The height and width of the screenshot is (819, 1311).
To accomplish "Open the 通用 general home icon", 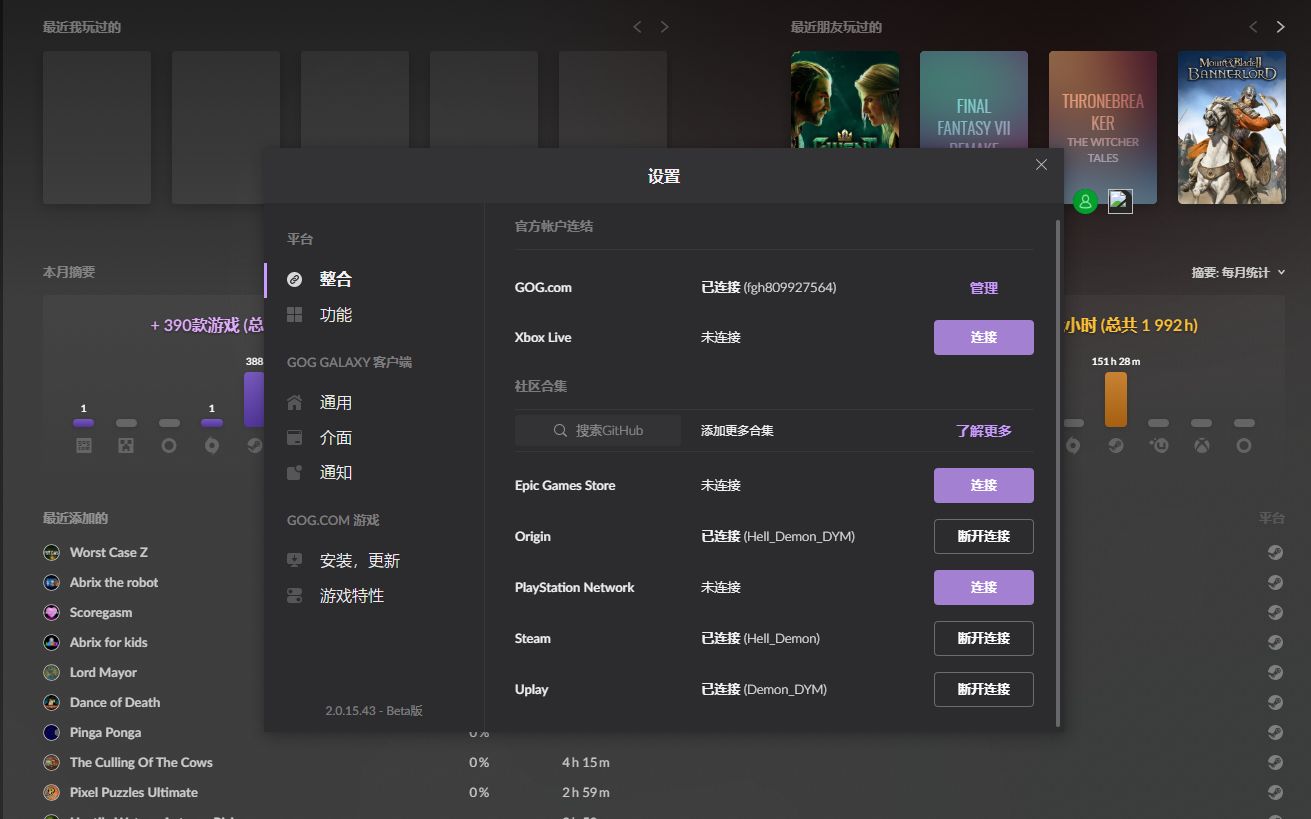I will (x=294, y=403).
